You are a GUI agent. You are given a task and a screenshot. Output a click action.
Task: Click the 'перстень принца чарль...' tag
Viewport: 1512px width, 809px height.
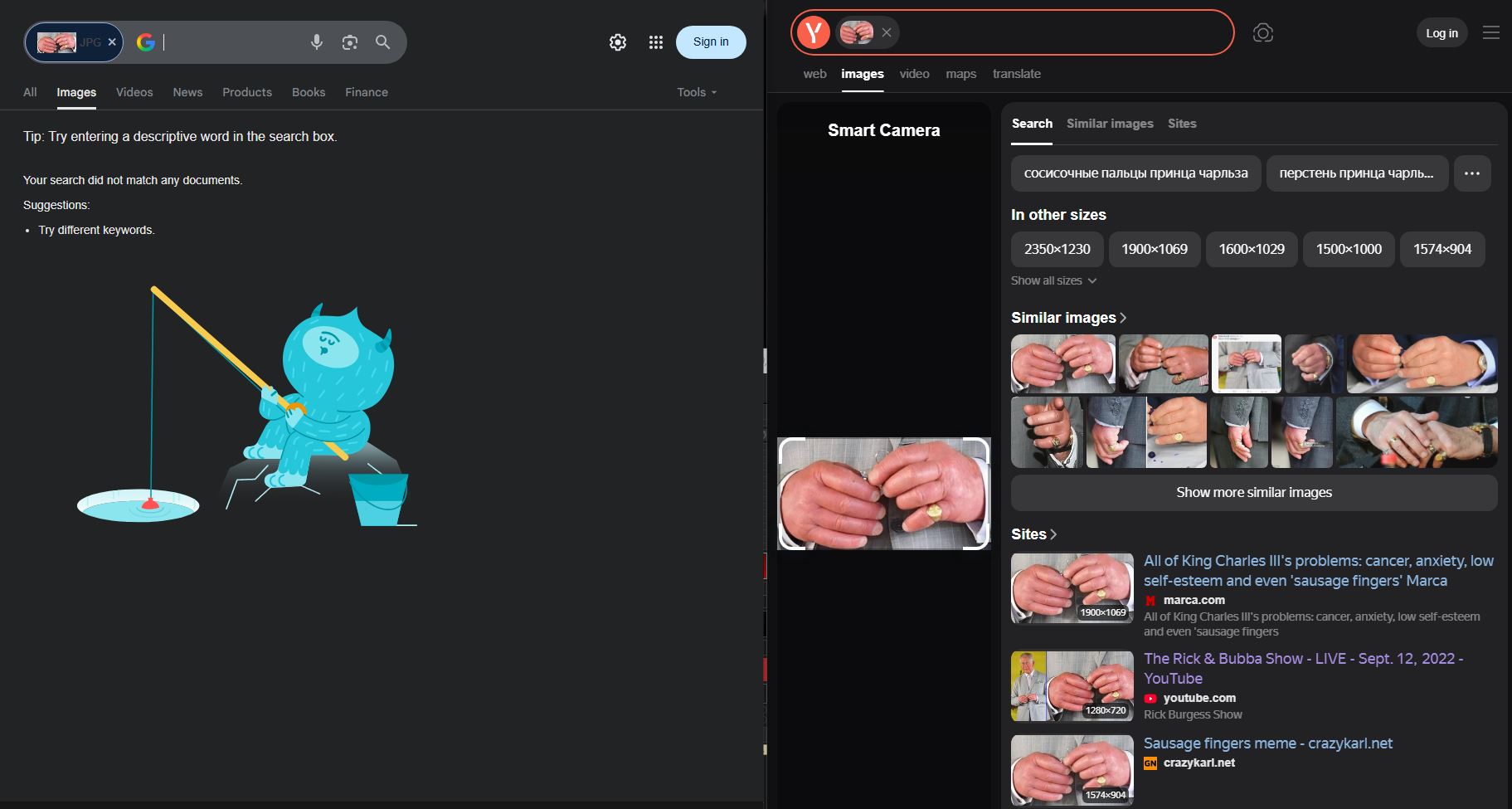(x=1357, y=173)
